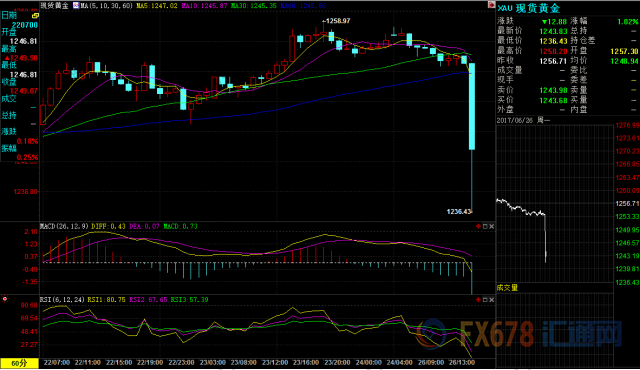Click the 1258.97 high price marker
The height and width of the screenshot is (370, 640).
337,21
